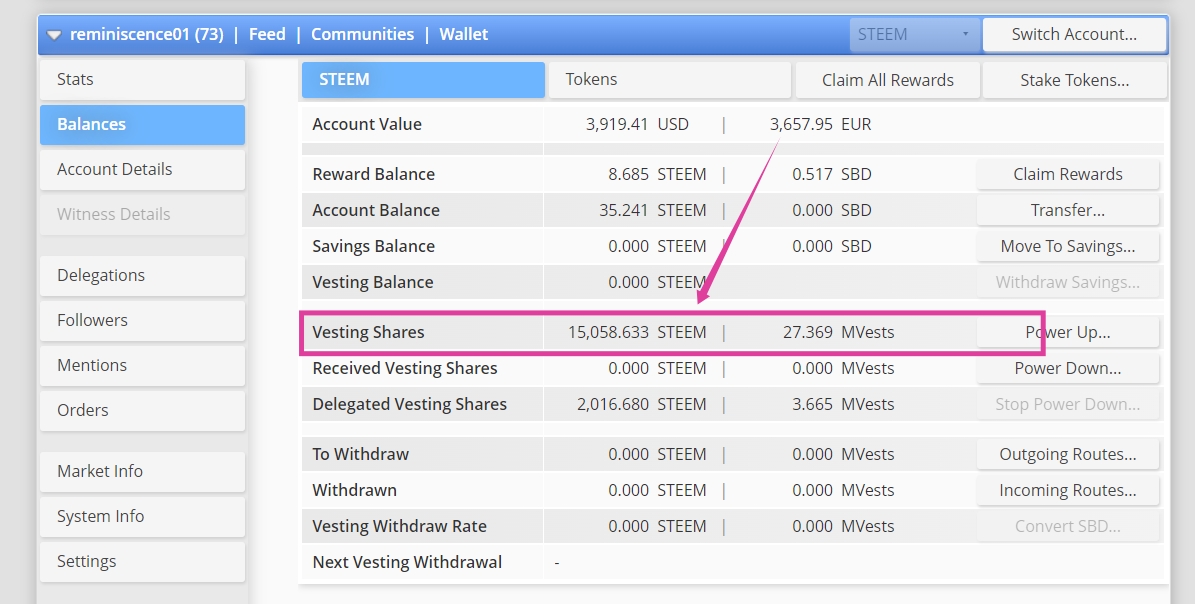Screen dimensions: 1195x604
Task: Click the Account Value label
Action: pos(367,124)
